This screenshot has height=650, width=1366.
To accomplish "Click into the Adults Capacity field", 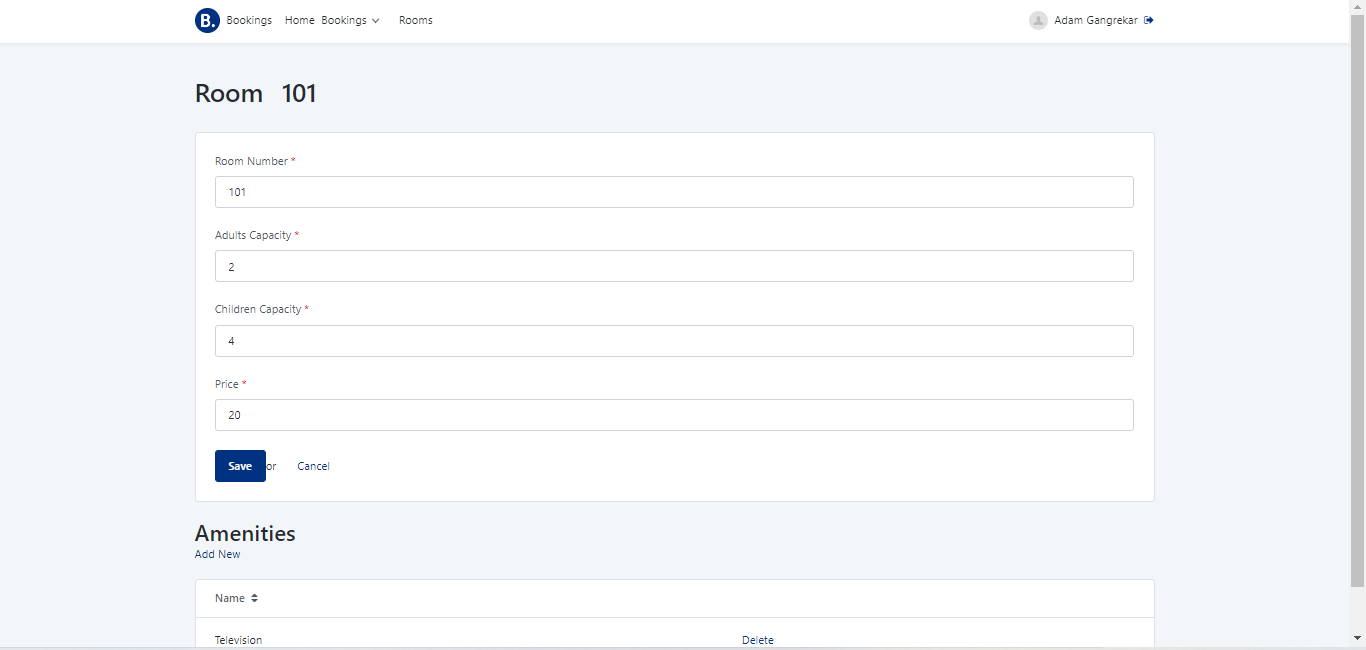I will pos(674,266).
